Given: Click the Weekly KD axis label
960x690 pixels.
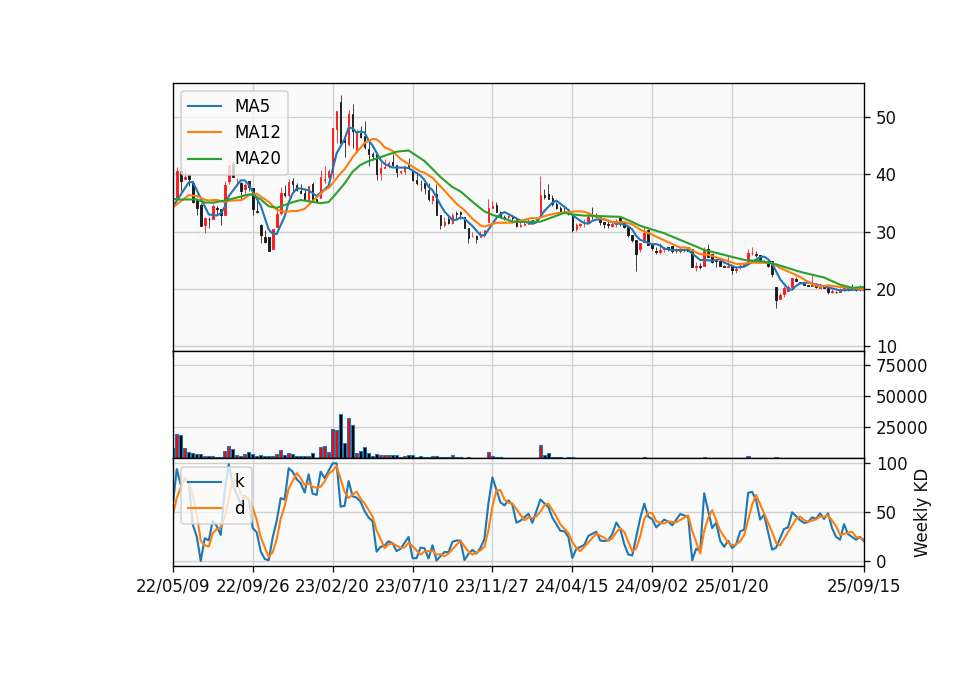Looking at the screenshot, I should (921, 513).
